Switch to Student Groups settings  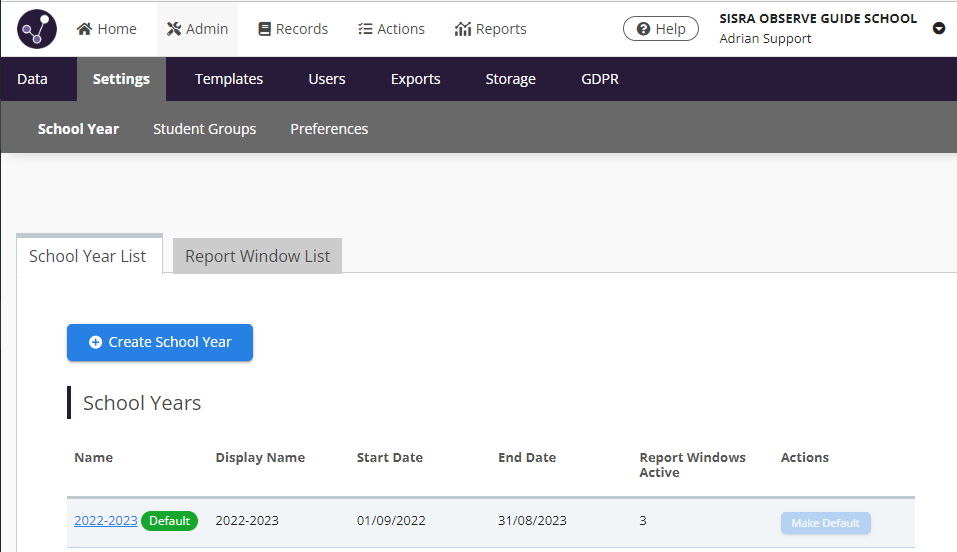click(x=204, y=129)
